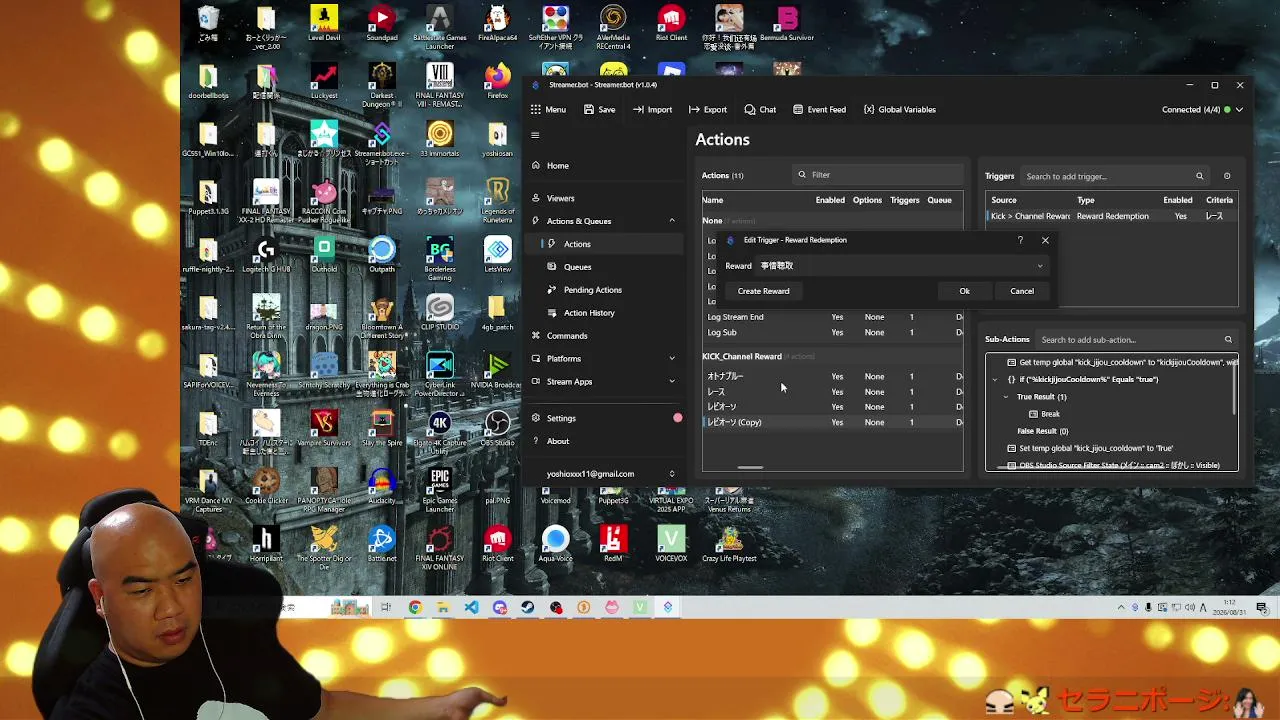
Task: Select the Firefox desktop icon
Action: tap(498, 82)
